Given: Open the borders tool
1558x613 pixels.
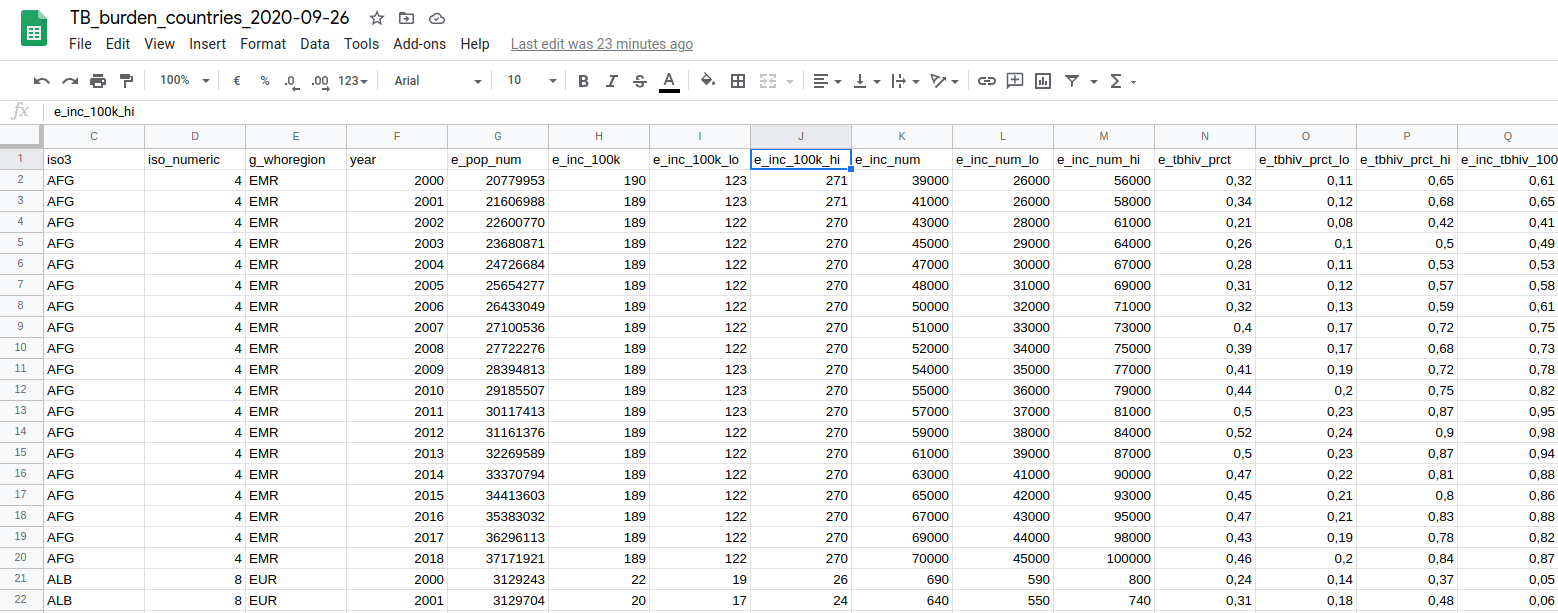Looking at the screenshot, I should click(x=738, y=81).
